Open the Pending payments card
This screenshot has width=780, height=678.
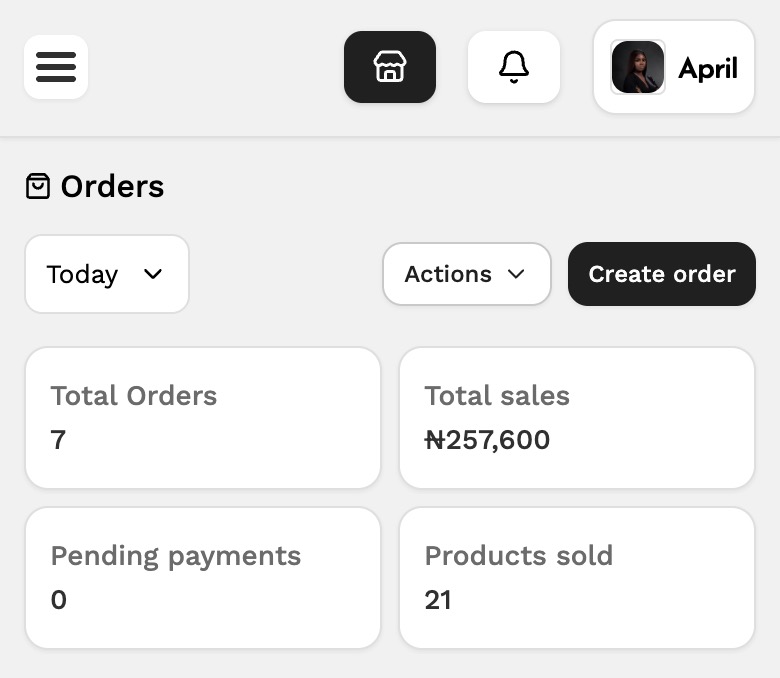point(203,578)
